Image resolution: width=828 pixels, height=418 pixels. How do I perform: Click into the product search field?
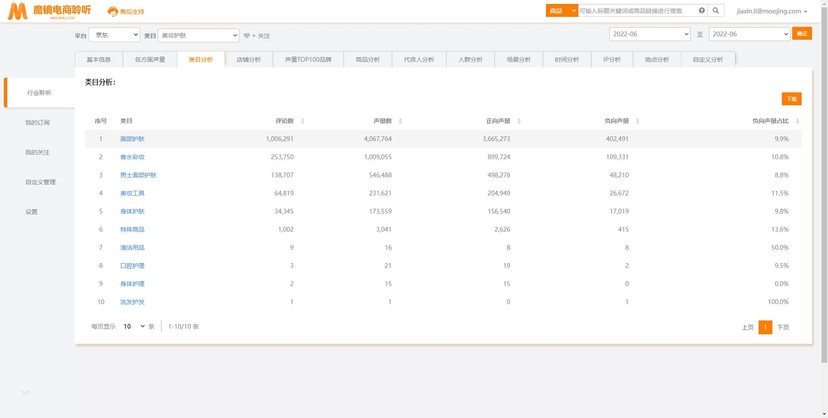pos(637,11)
